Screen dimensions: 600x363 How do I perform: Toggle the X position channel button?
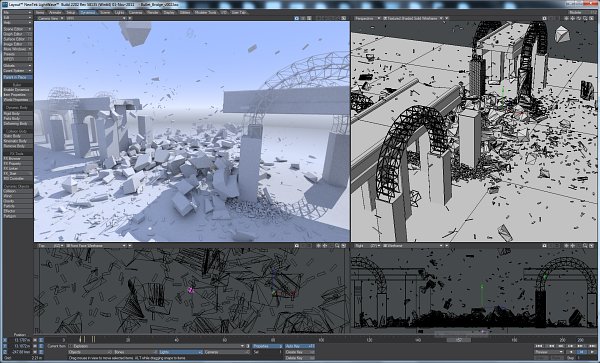pyautogui.click(x=5, y=340)
